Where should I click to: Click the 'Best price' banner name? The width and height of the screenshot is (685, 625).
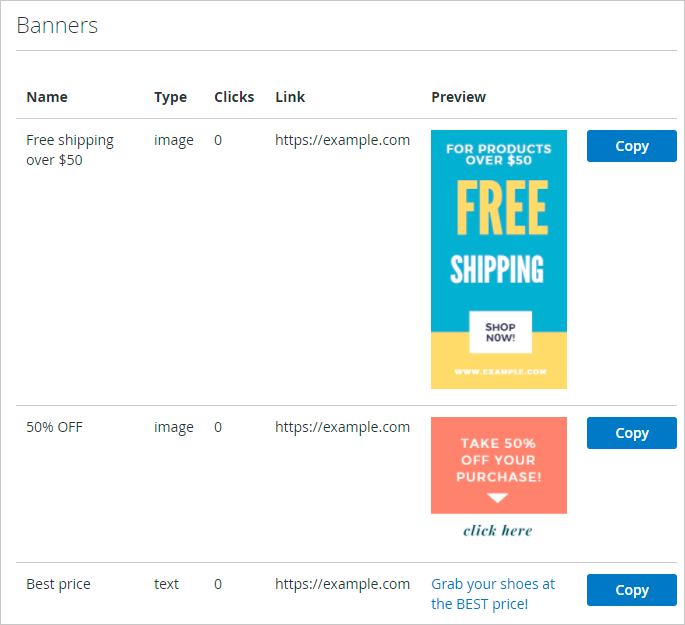click(58, 584)
